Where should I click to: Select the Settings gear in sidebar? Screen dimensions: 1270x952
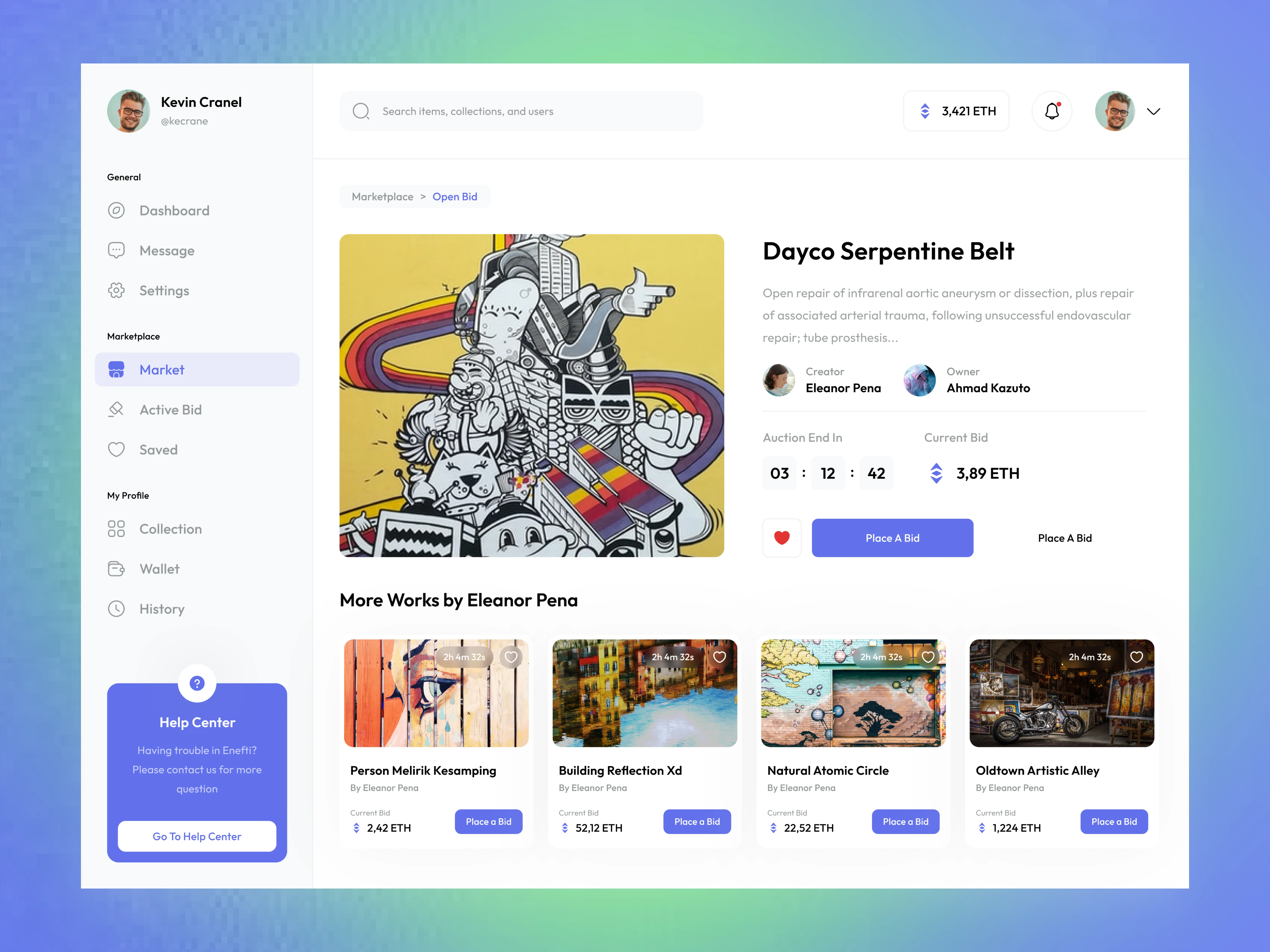point(116,290)
